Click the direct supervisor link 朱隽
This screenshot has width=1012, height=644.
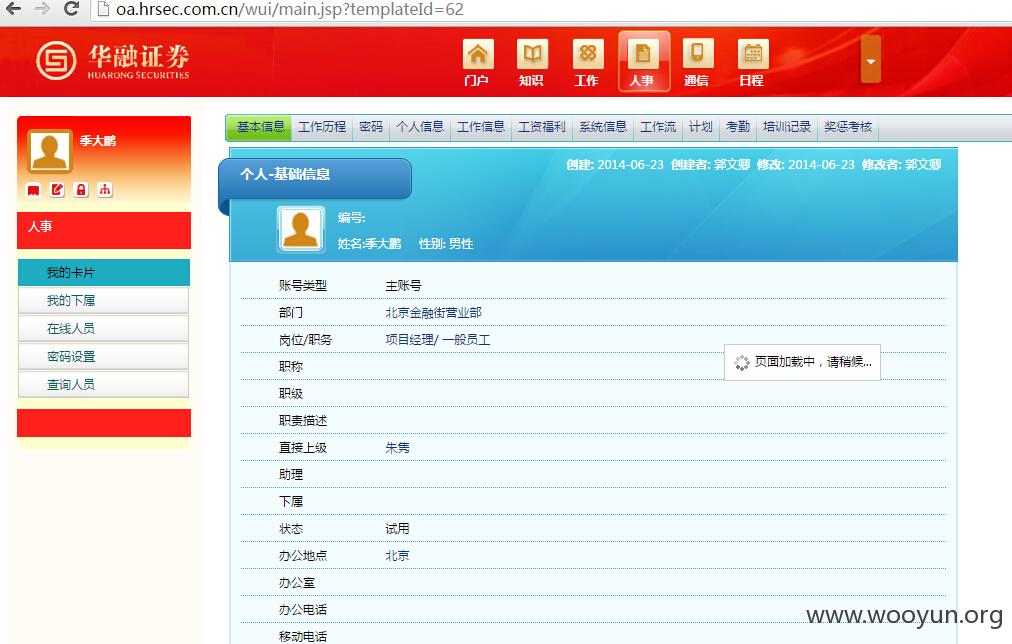(x=398, y=448)
